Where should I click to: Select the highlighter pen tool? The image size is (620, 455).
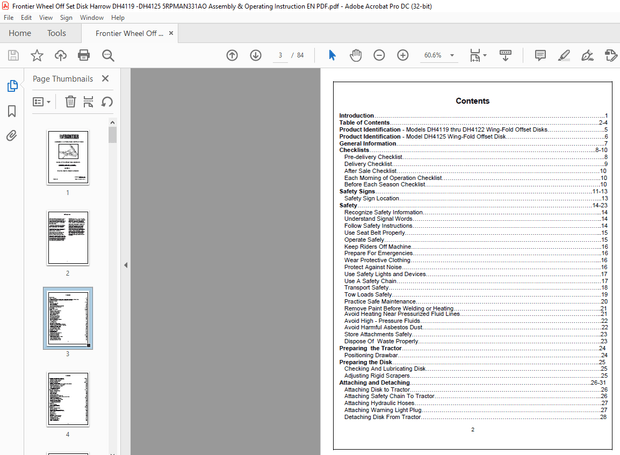pyautogui.click(x=564, y=55)
